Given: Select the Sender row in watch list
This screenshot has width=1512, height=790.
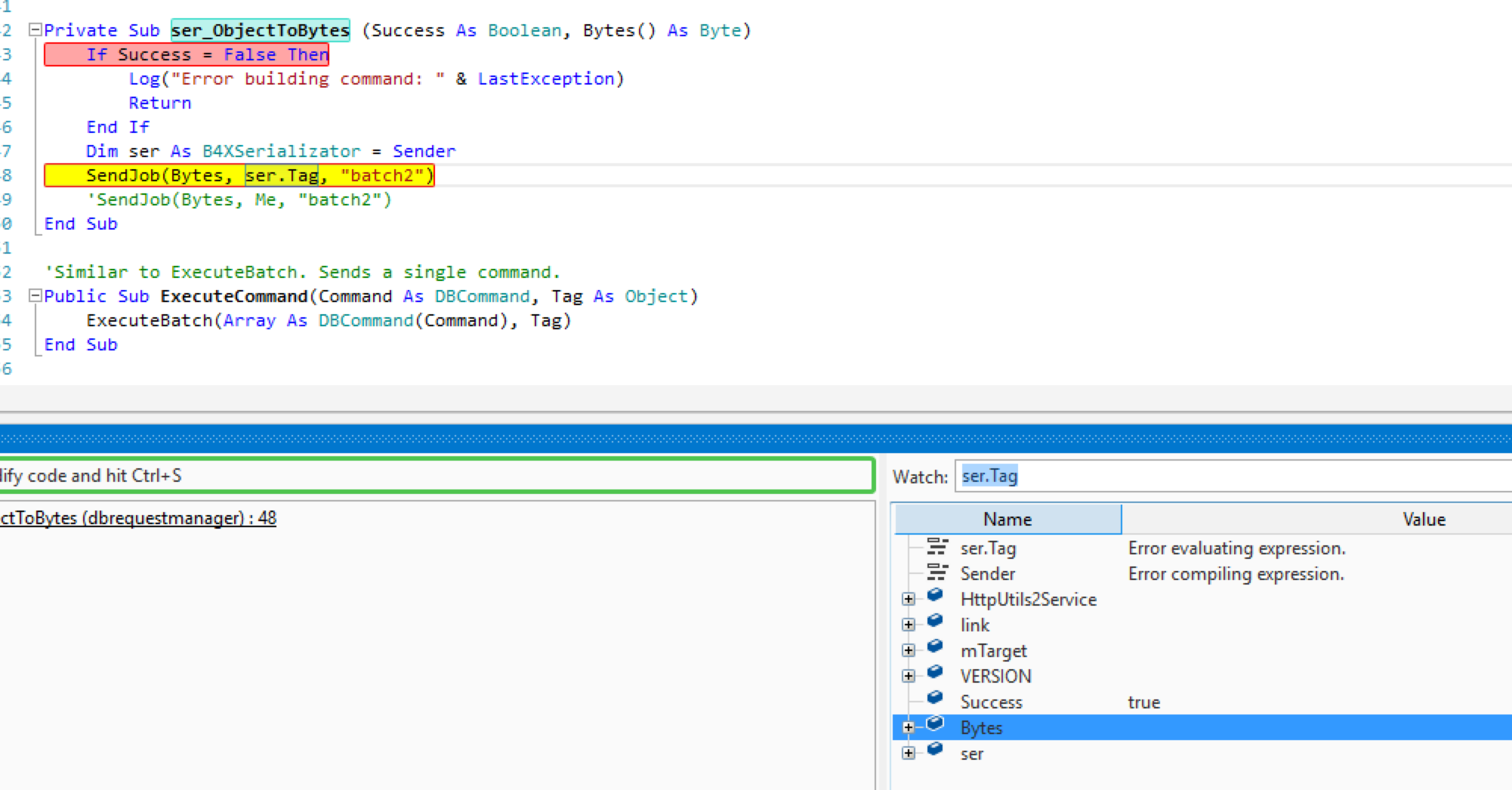Looking at the screenshot, I should 1202,574.
